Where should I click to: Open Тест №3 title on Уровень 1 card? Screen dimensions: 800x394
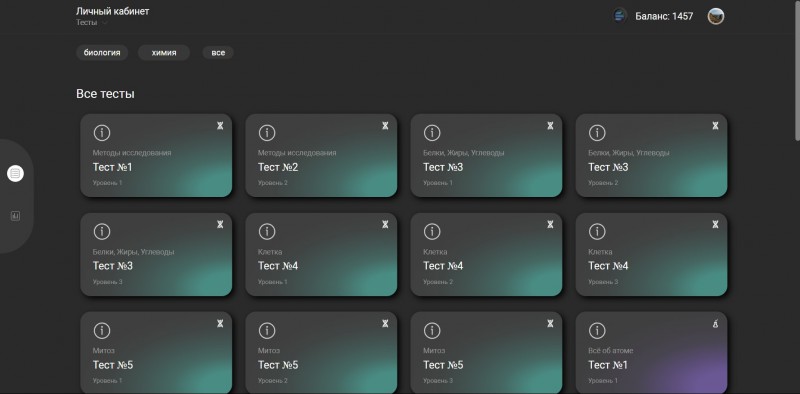(443, 167)
